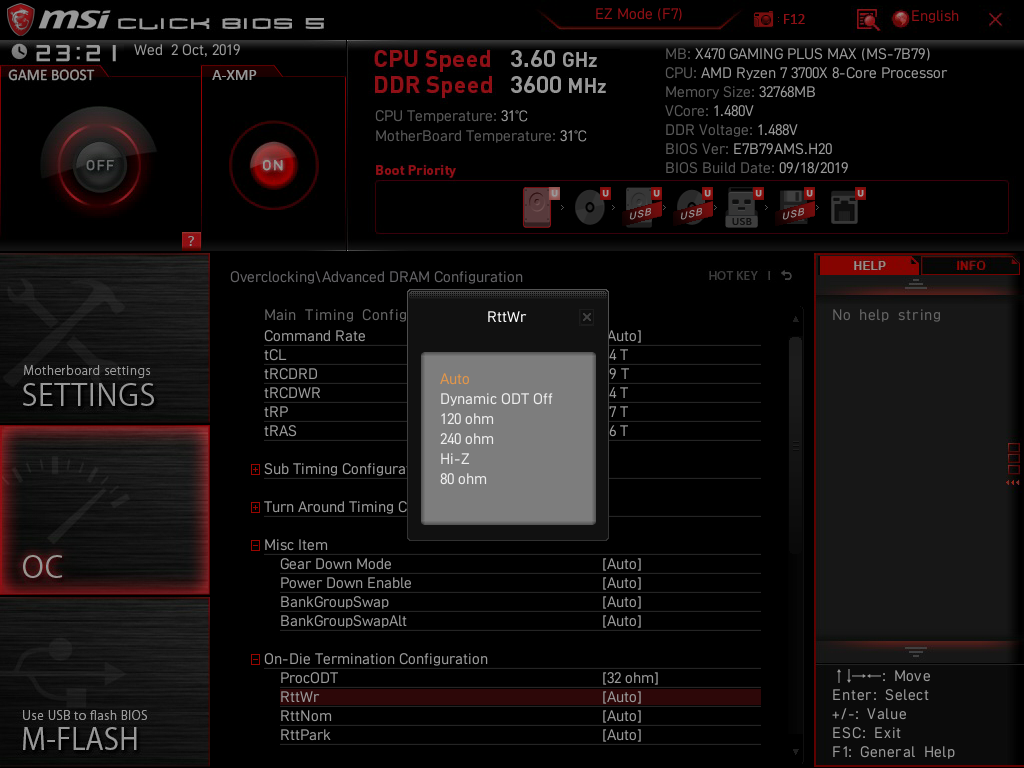Image resolution: width=1024 pixels, height=768 pixels.
Task: Expand Sub Timing Configuration
Action: [255, 470]
